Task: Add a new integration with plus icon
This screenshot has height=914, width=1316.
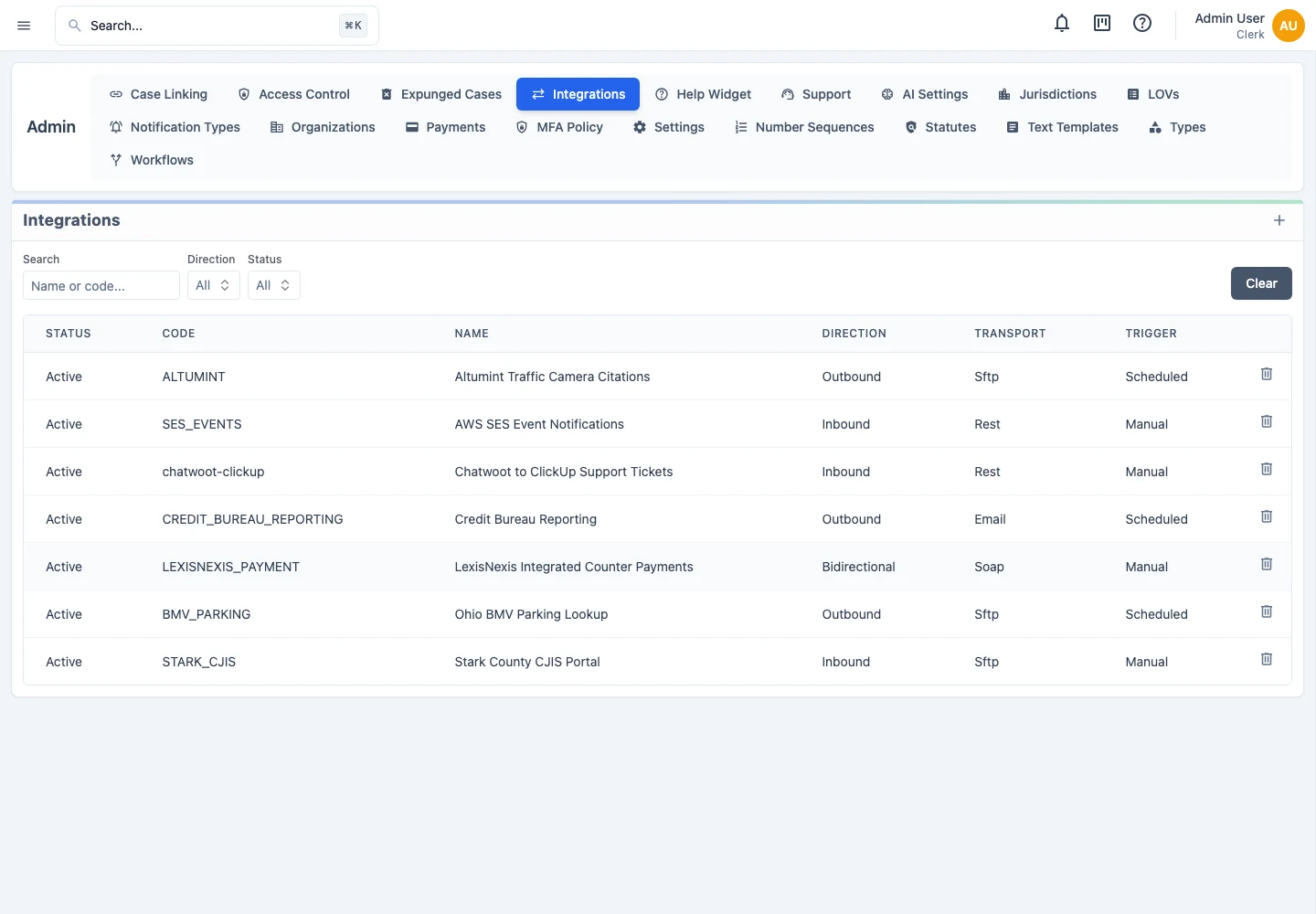Action: [1279, 220]
